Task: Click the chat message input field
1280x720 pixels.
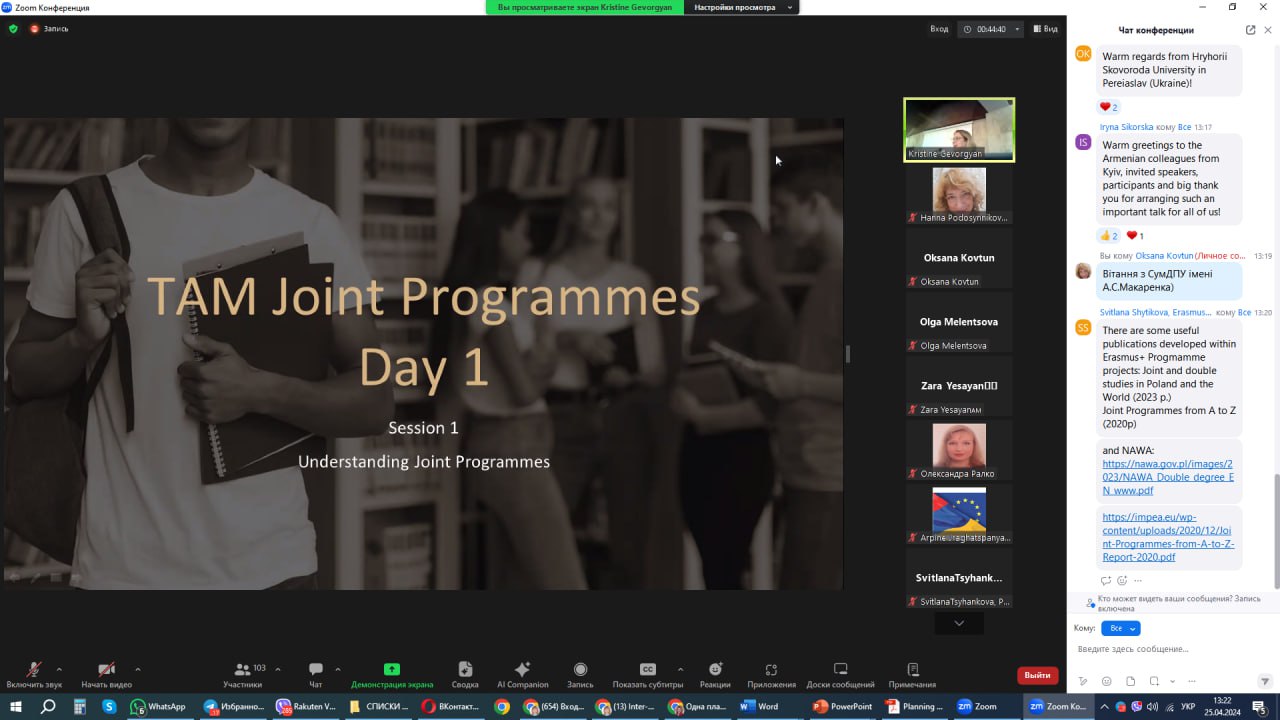Action: [1170, 650]
